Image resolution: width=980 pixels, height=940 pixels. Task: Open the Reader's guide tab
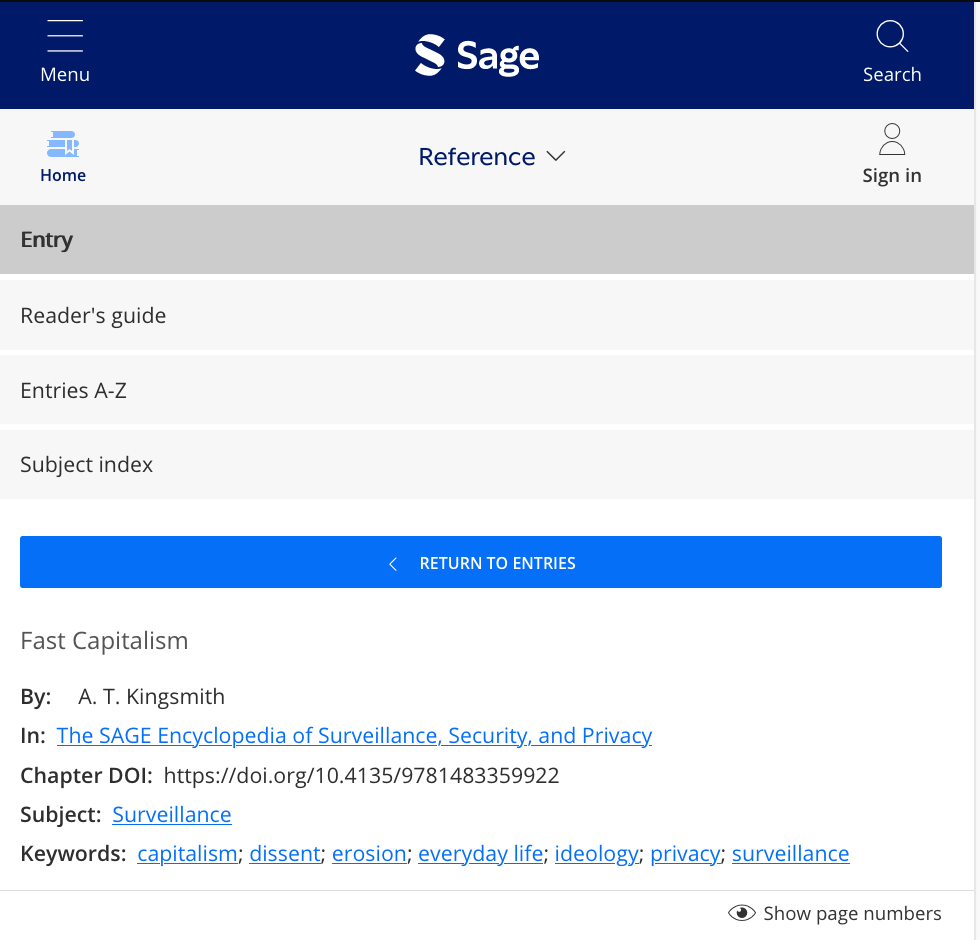tap(93, 316)
